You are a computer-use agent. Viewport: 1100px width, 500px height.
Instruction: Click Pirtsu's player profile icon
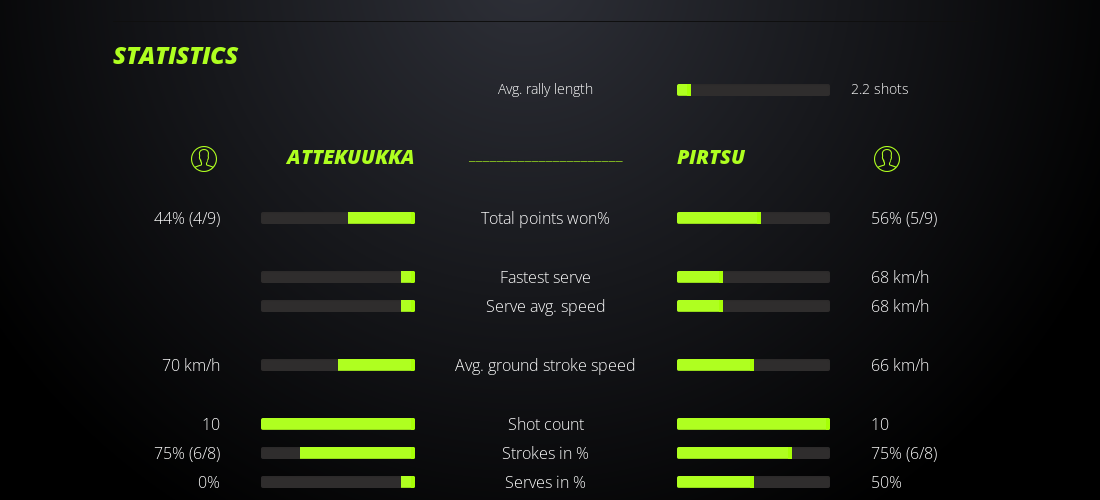pos(887,159)
